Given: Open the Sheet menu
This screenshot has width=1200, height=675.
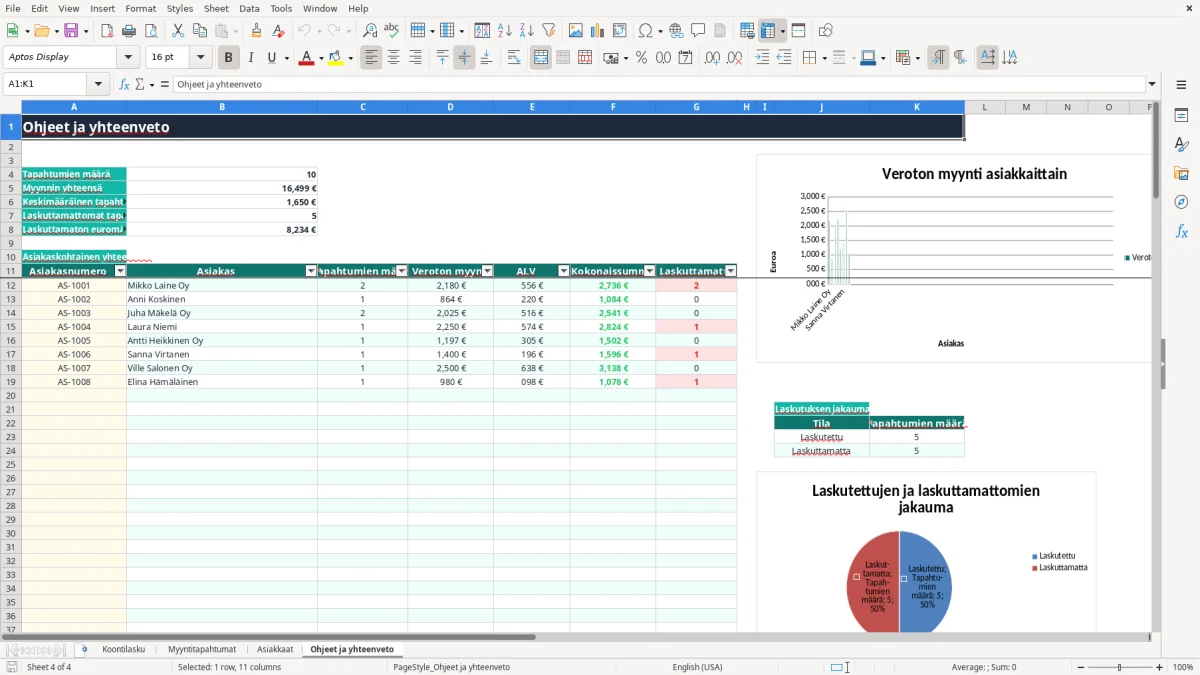Looking at the screenshot, I should point(216,8).
